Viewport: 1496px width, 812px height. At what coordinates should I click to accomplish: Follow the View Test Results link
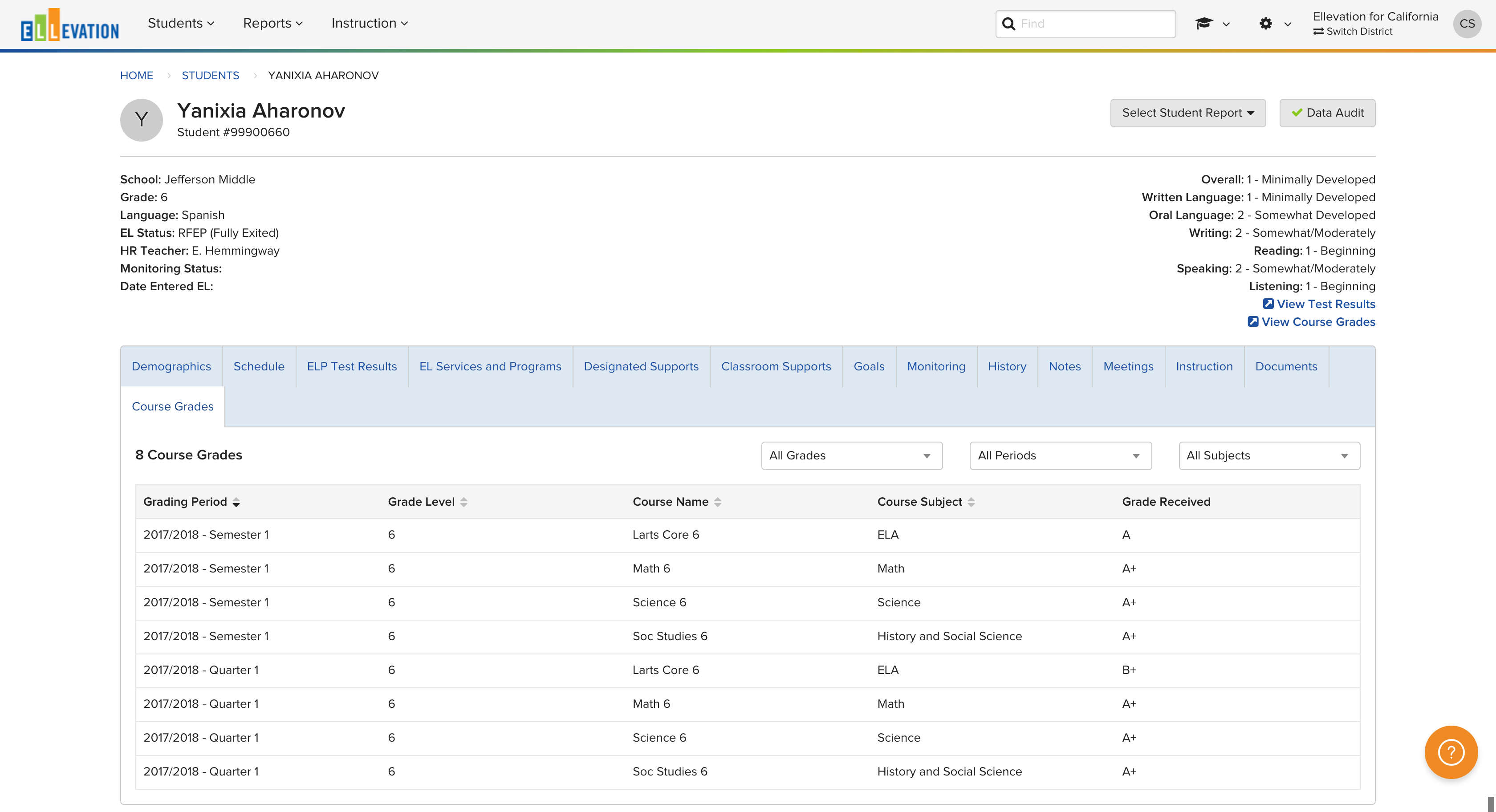pos(1319,304)
